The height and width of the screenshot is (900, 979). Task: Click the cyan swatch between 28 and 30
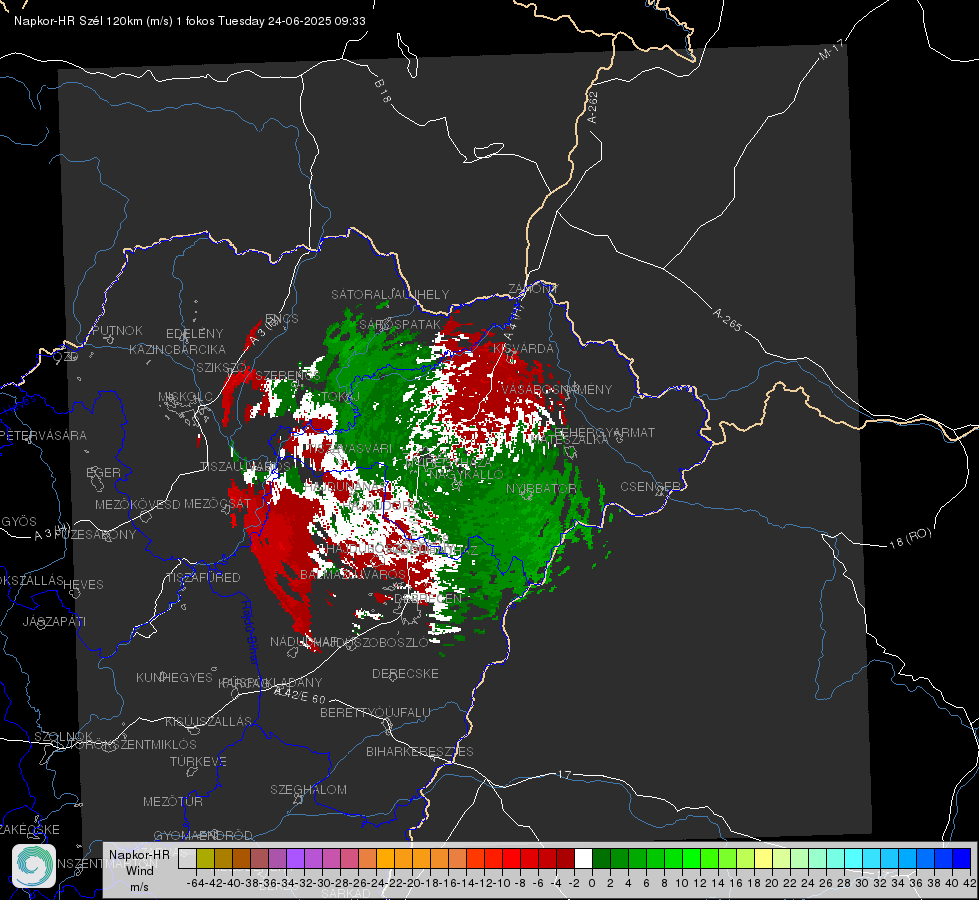pyautogui.click(x=853, y=859)
